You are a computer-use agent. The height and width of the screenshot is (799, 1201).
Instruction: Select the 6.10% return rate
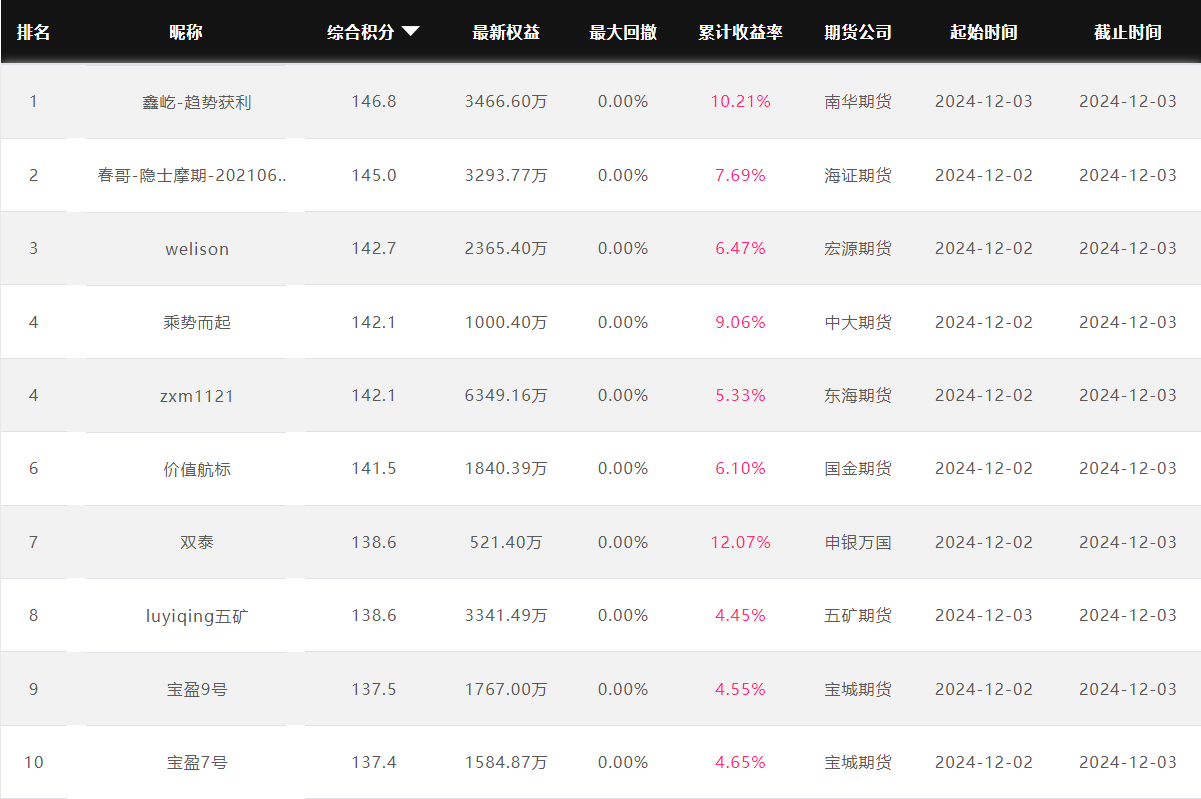click(741, 468)
